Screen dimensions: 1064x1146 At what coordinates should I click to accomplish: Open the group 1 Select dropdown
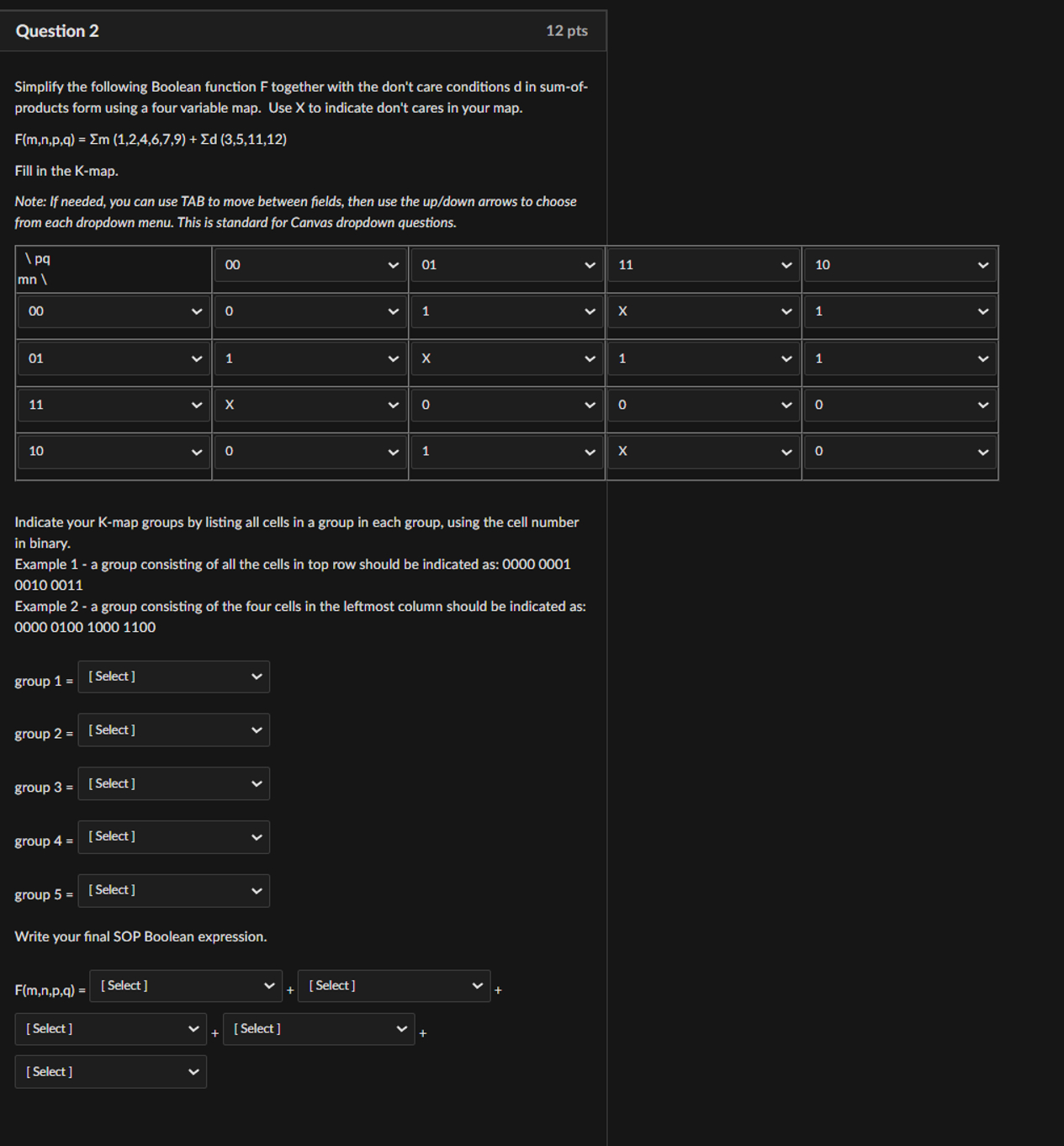tap(173, 676)
